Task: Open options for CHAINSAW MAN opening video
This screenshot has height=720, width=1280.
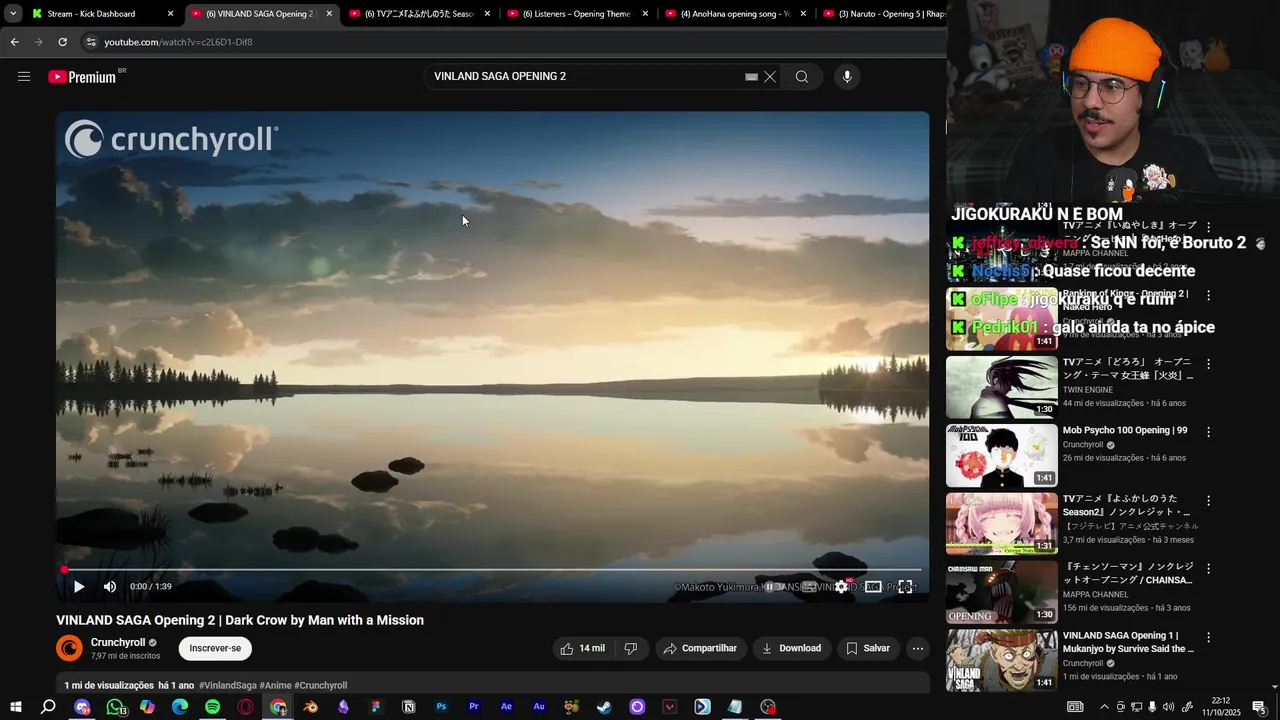Action: [1208, 568]
